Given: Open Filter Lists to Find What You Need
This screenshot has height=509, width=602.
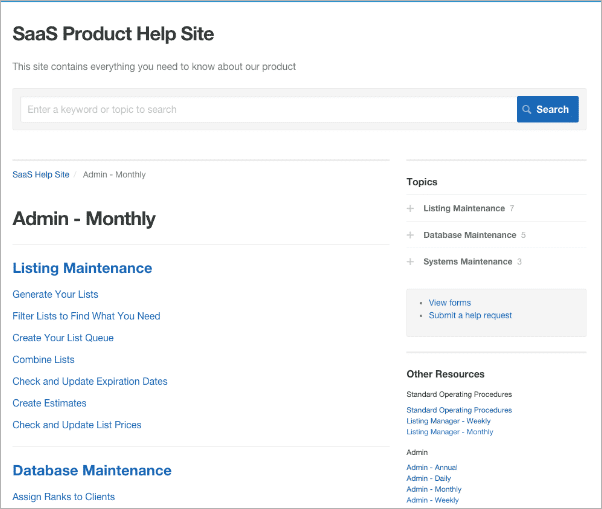Looking at the screenshot, I should click(x=86, y=316).
